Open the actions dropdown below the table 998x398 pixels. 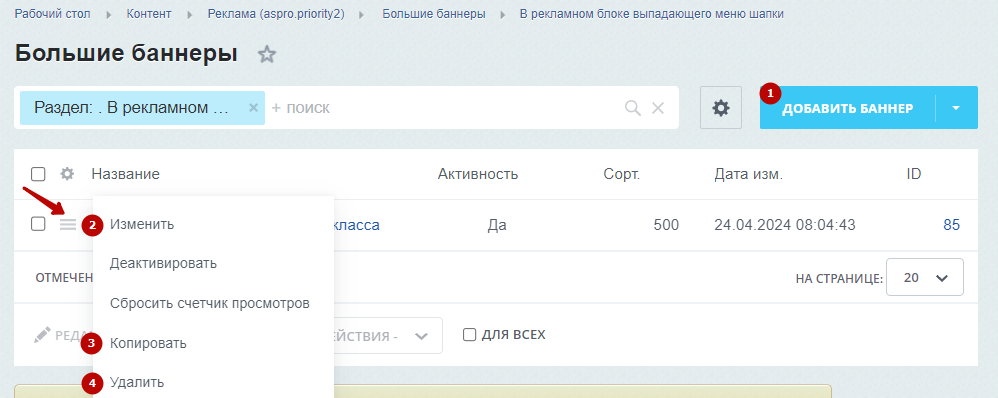[x=388, y=336]
